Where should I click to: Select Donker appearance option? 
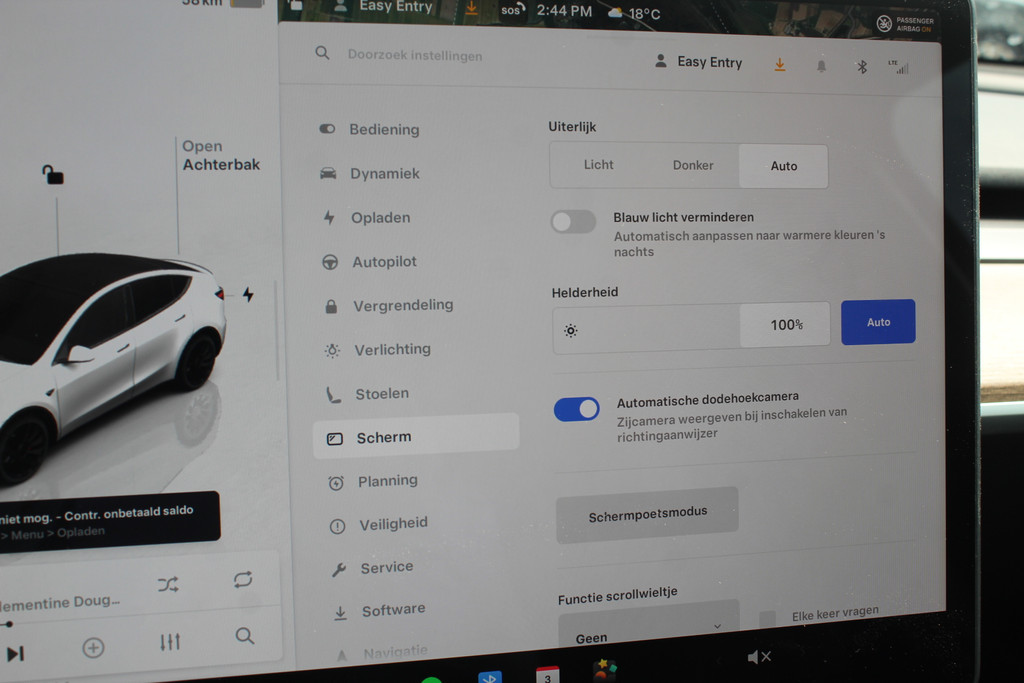693,165
